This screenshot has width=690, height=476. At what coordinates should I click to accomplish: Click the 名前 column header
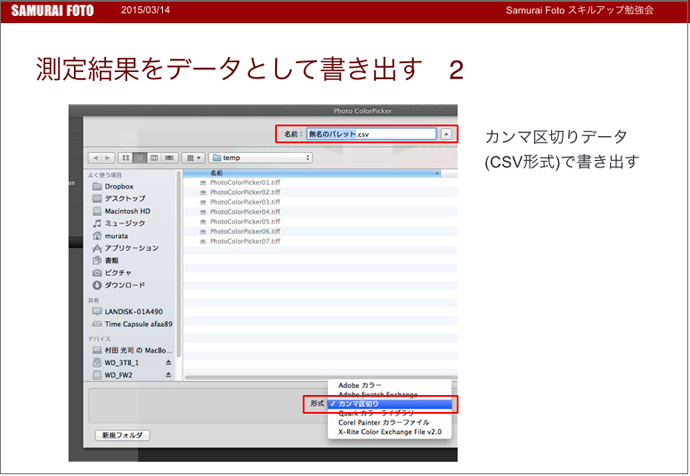312,173
